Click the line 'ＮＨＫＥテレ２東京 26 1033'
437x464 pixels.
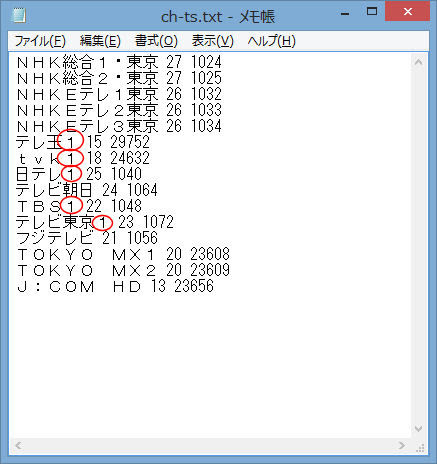119,110
